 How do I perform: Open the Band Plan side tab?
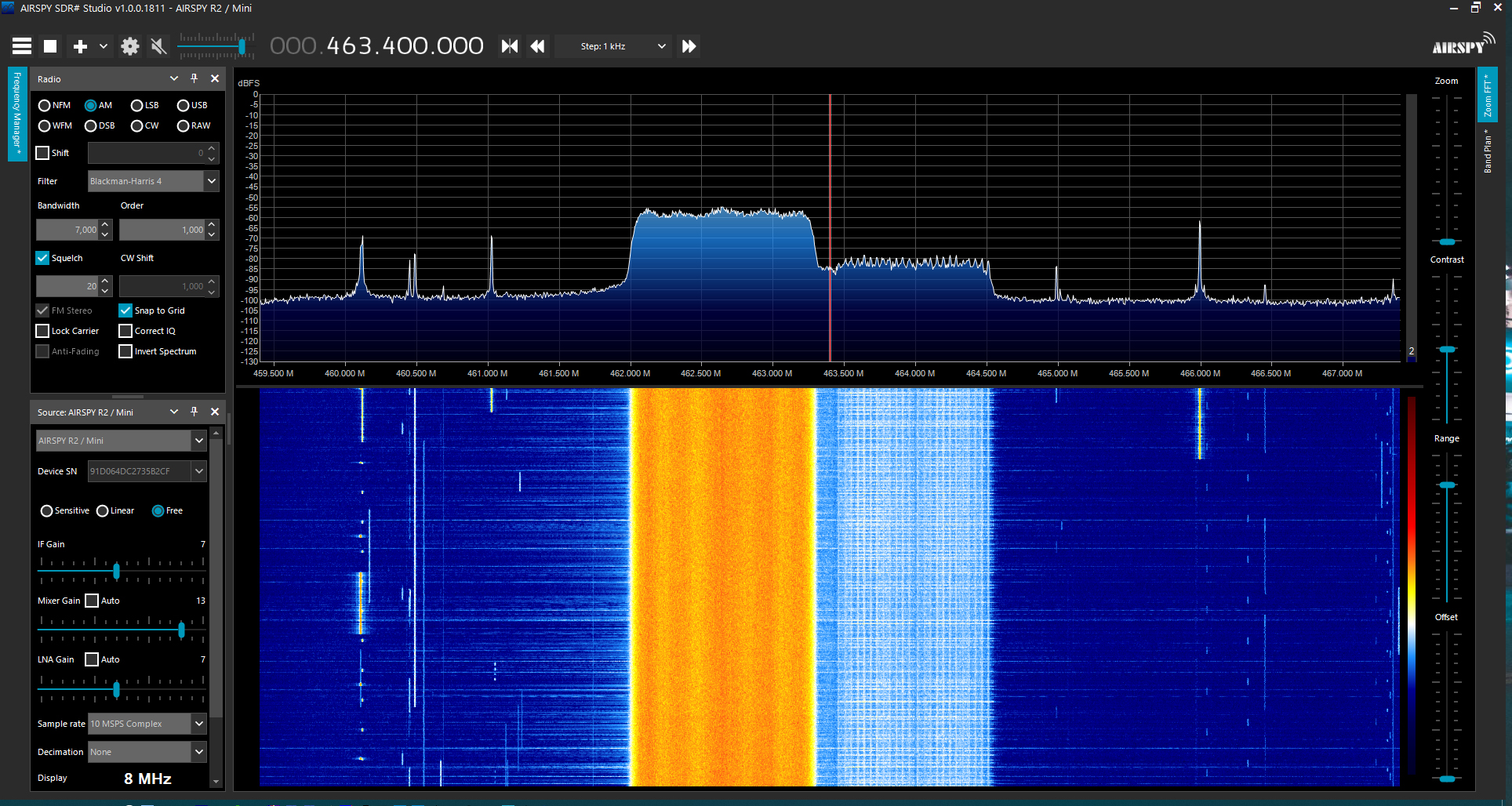(x=1487, y=151)
